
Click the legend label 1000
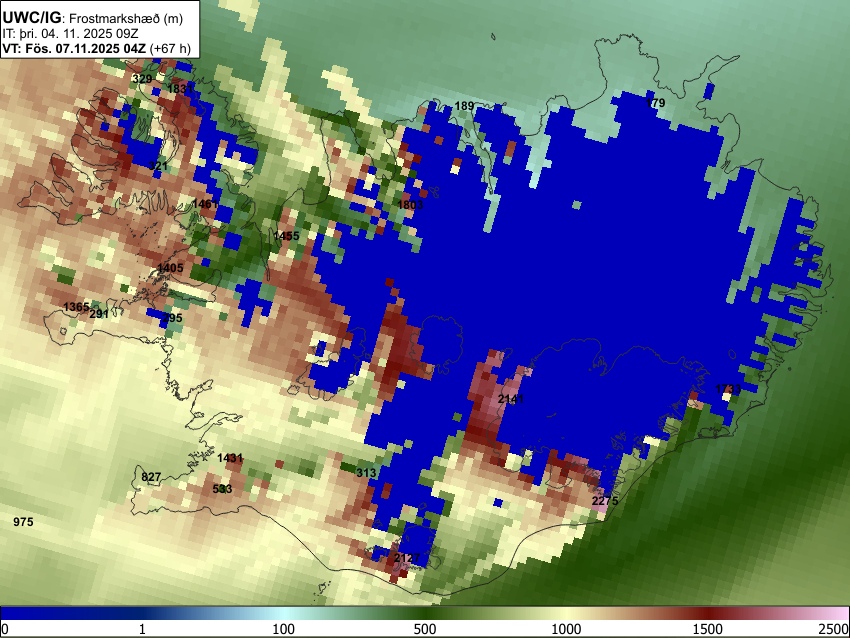pos(566,629)
